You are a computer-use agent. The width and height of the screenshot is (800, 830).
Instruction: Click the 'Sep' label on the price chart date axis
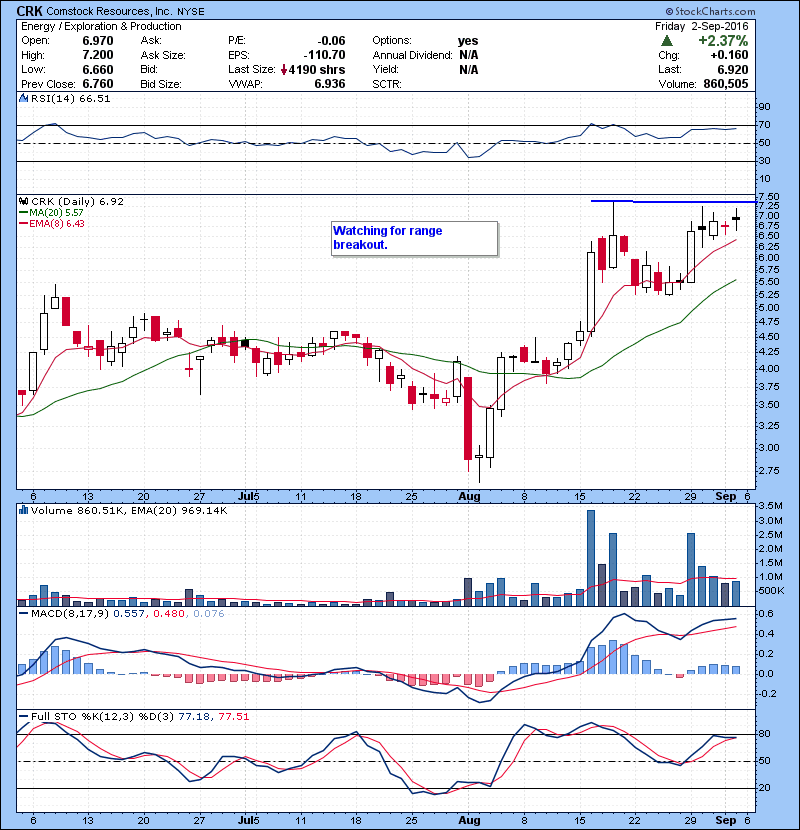pos(725,497)
